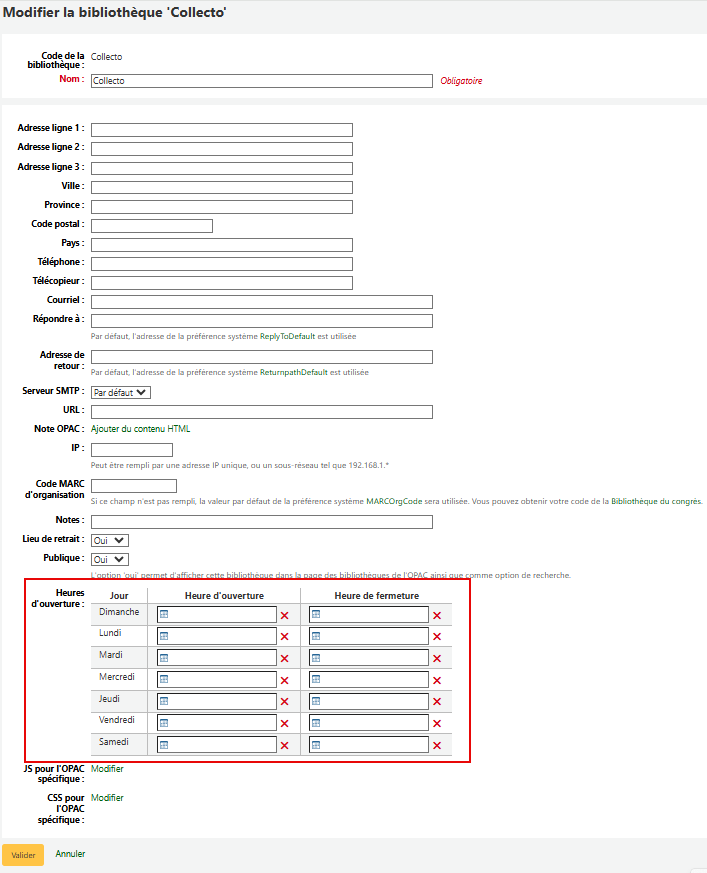Viewport: 707px width, 873px height.
Task: Focus the Code postal field
Action: click(x=152, y=225)
